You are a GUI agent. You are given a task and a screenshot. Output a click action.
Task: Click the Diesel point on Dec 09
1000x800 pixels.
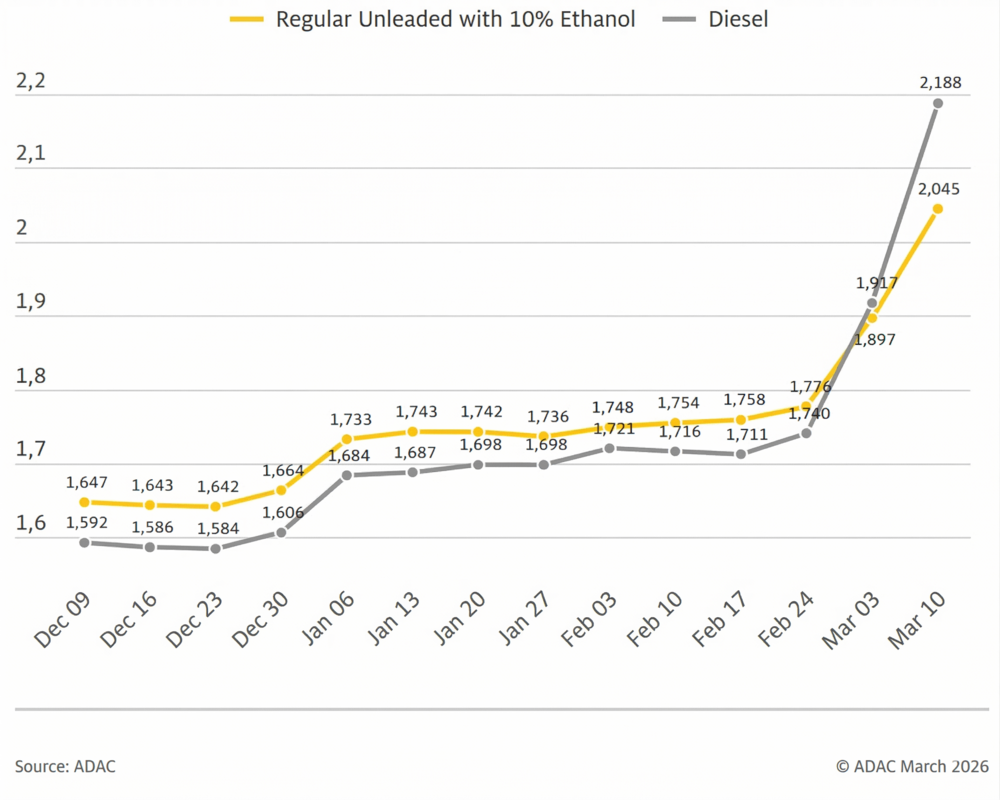tap(84, 543)
